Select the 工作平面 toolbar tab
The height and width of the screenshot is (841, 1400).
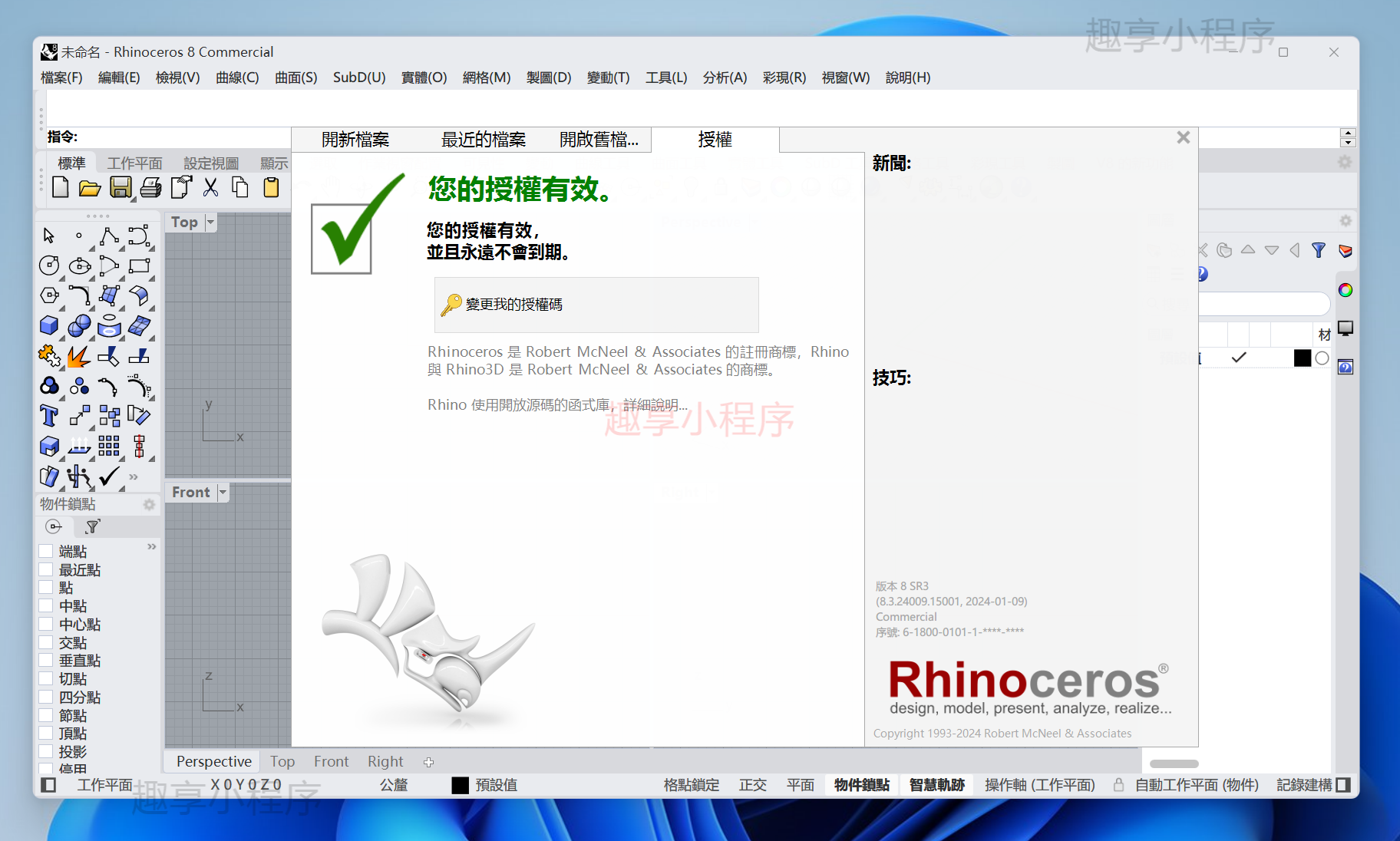point(135,163)
